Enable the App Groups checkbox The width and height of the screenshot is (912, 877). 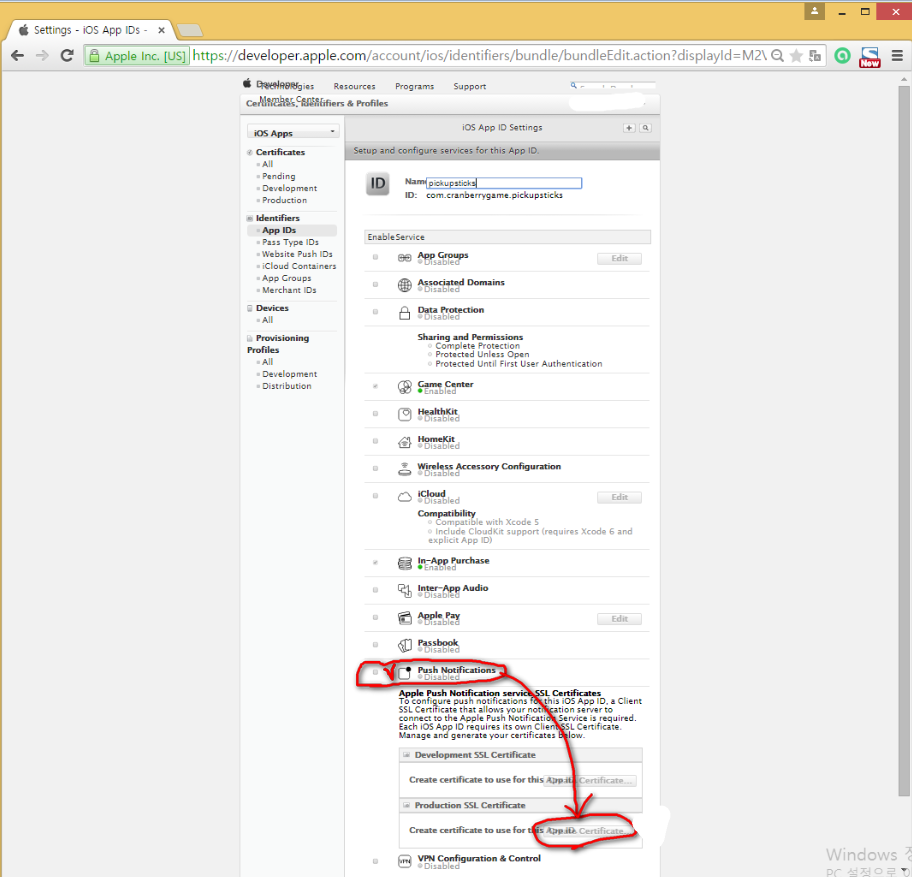pyautogui.click(x=375, y=257)
